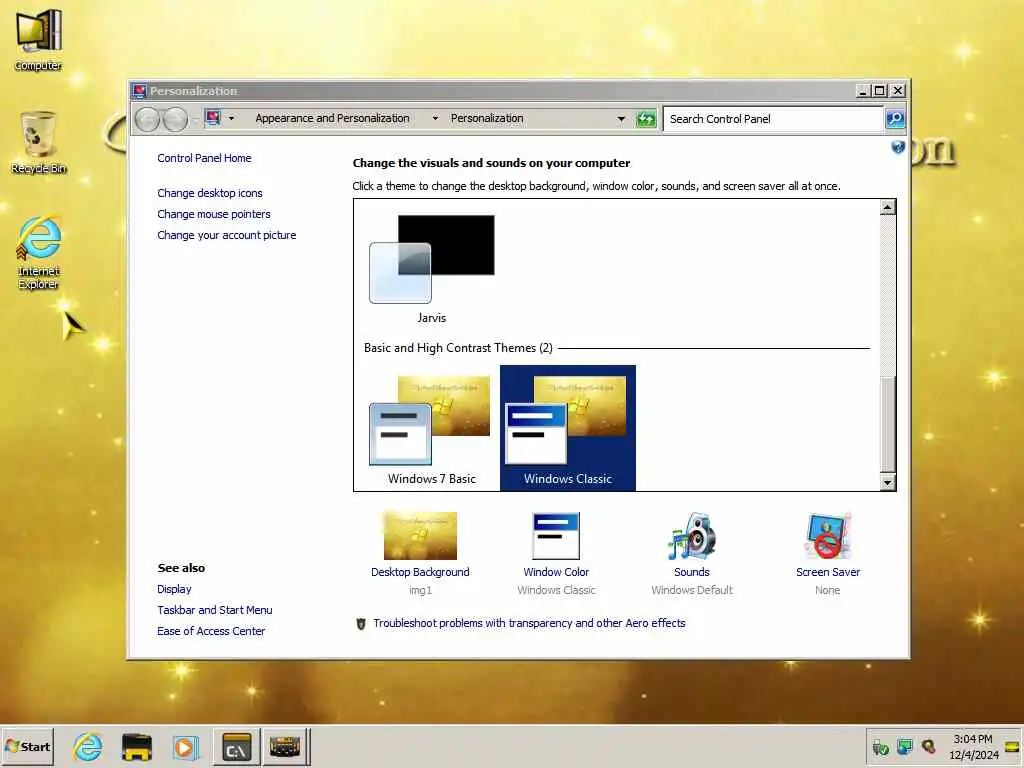Image resolution: width=1024 pixels, height=768 pixels.
Task: Click the Desktop Background text link
Action: pos(420,572)
